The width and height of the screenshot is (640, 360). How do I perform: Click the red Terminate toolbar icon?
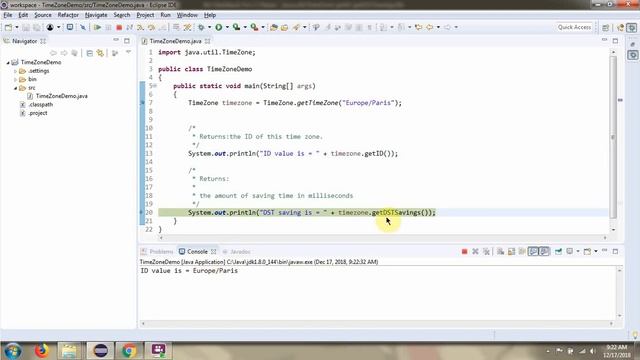coord(119,27)
